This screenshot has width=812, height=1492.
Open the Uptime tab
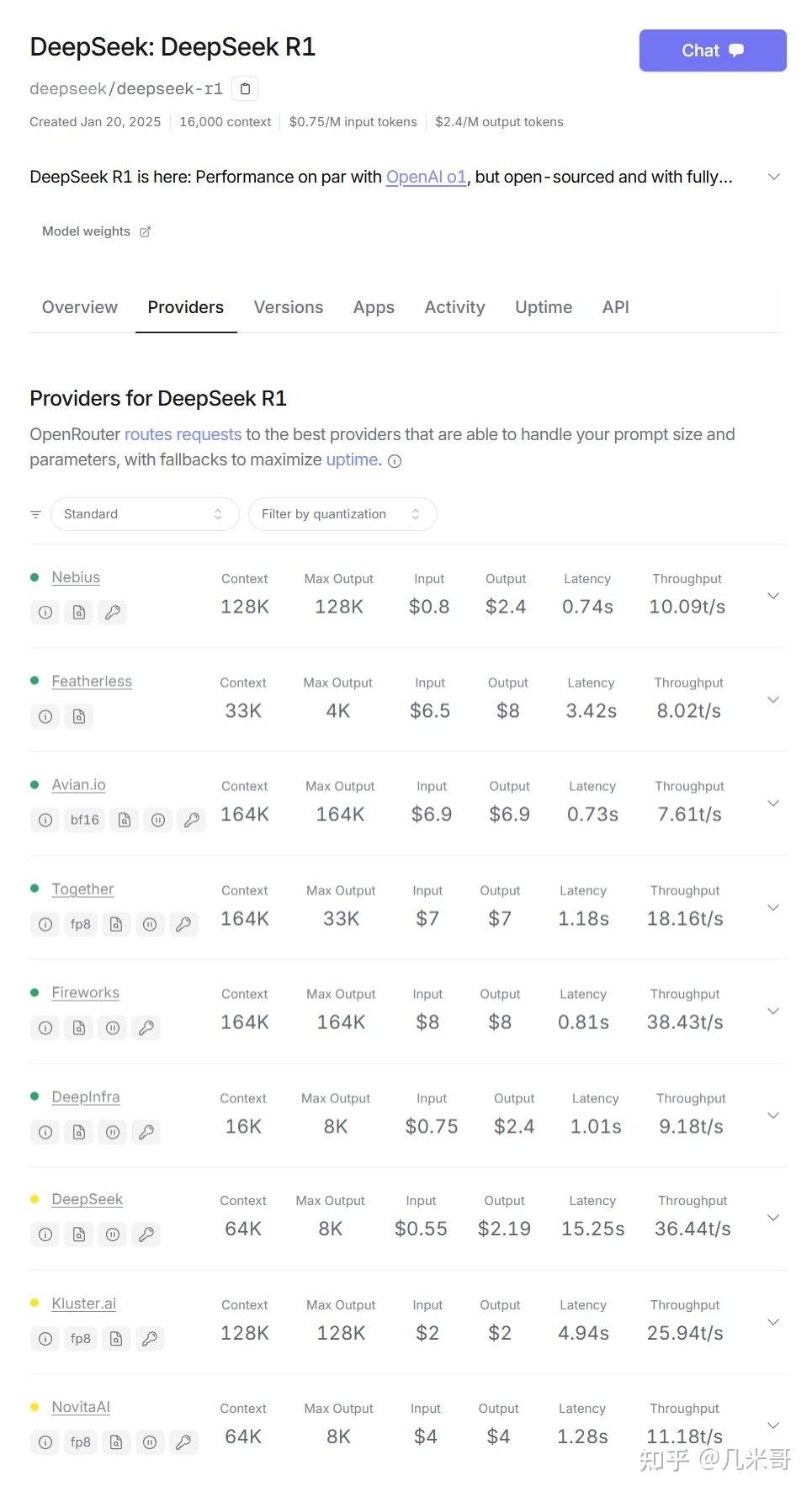(543, 307)
